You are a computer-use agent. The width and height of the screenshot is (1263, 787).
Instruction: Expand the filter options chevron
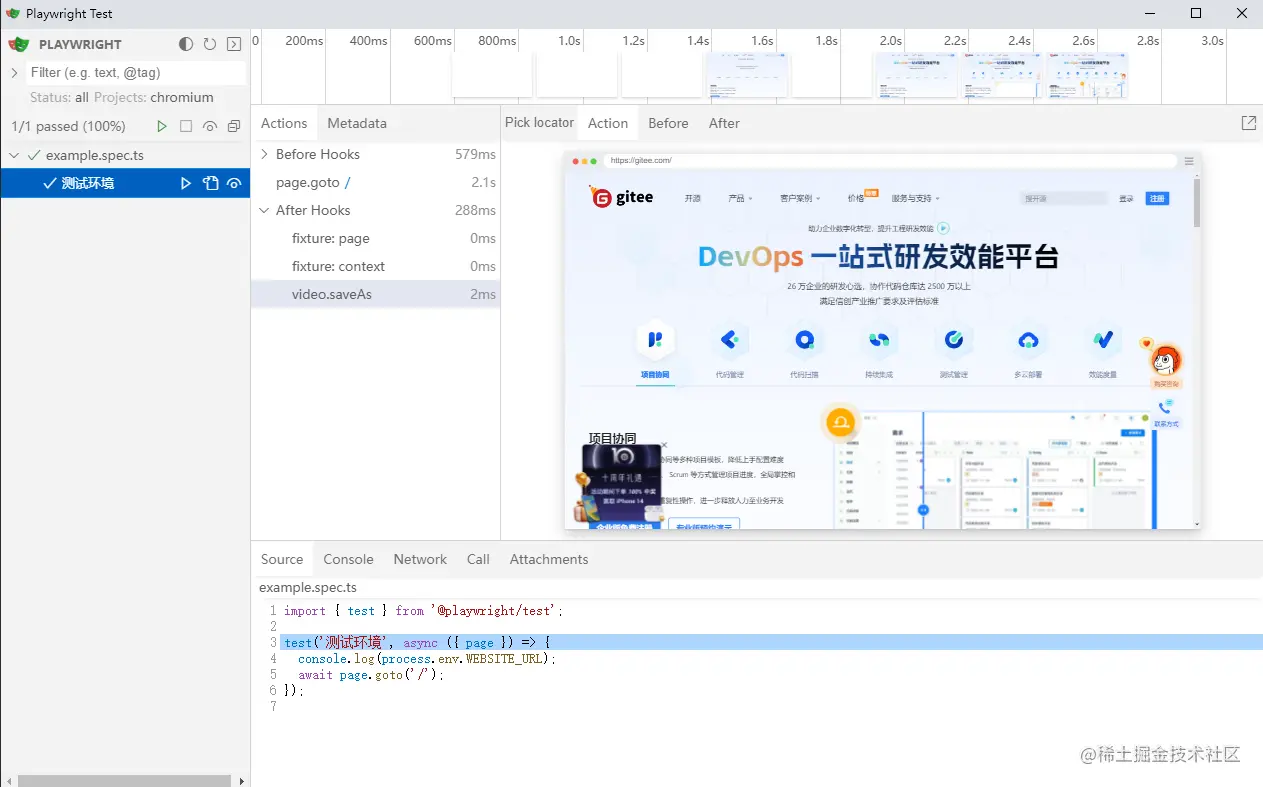tap(14, 72)
